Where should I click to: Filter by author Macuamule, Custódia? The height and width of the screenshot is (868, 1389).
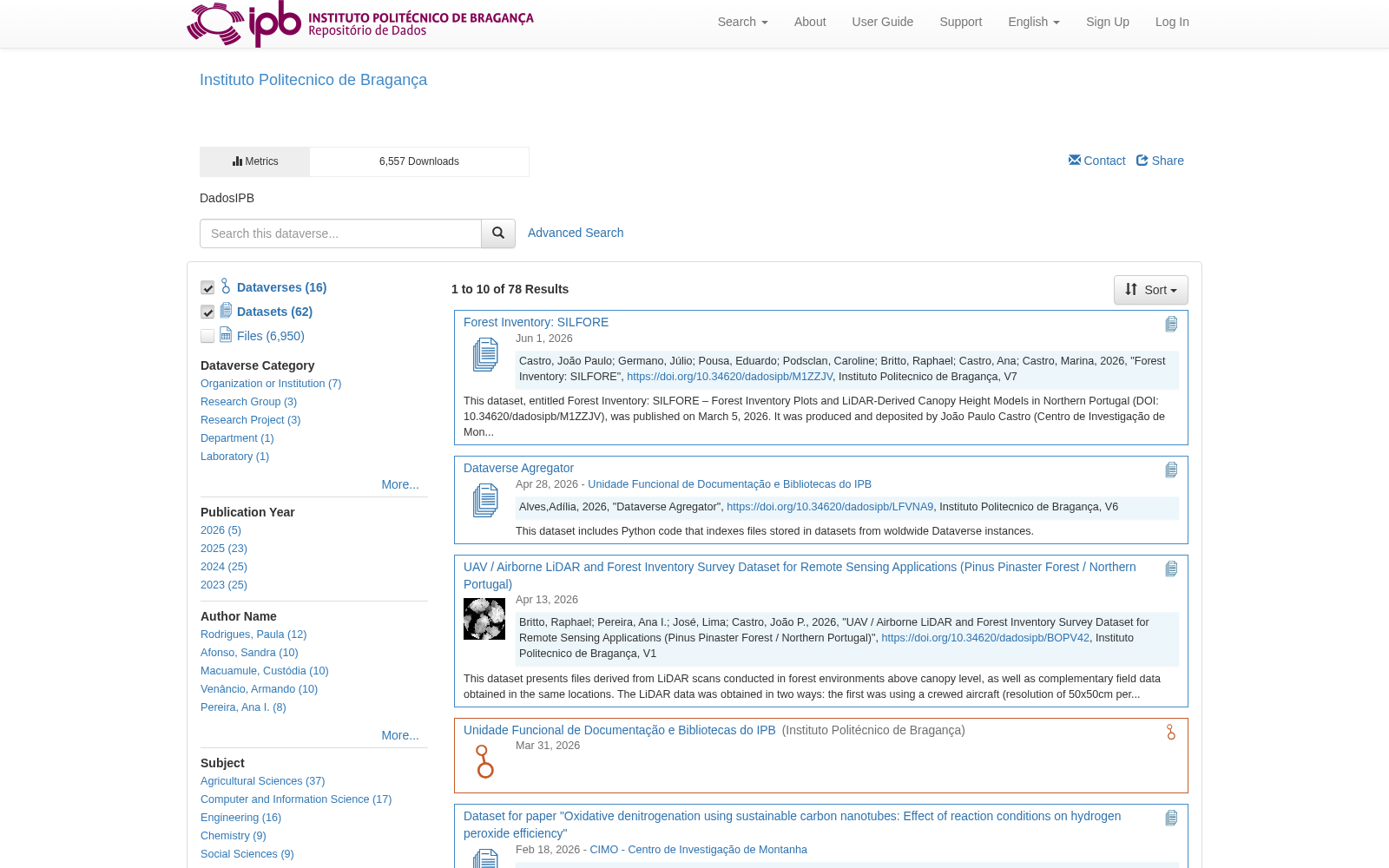265,671
